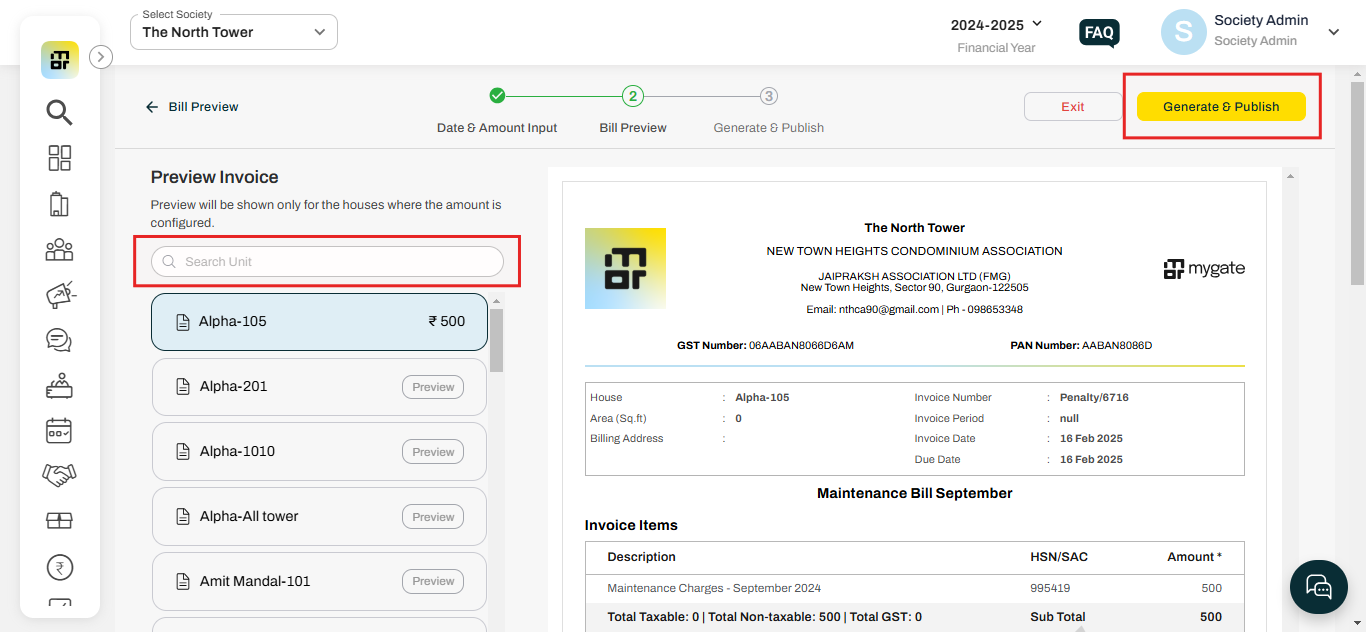
Task: Click the MyGate logo at sidebar top
Action: pos(59,59)
